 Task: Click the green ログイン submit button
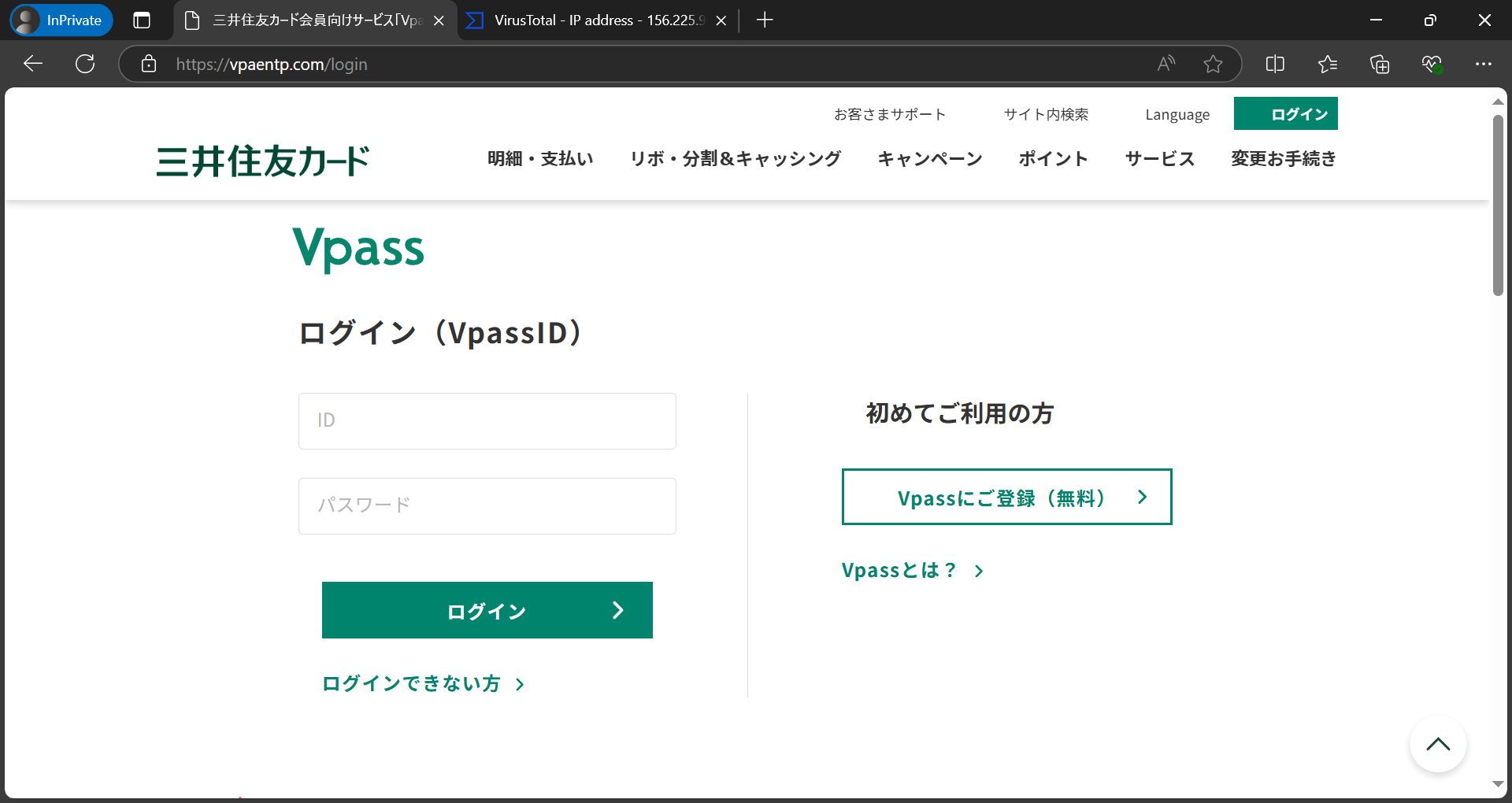click(x=487, y=610)
